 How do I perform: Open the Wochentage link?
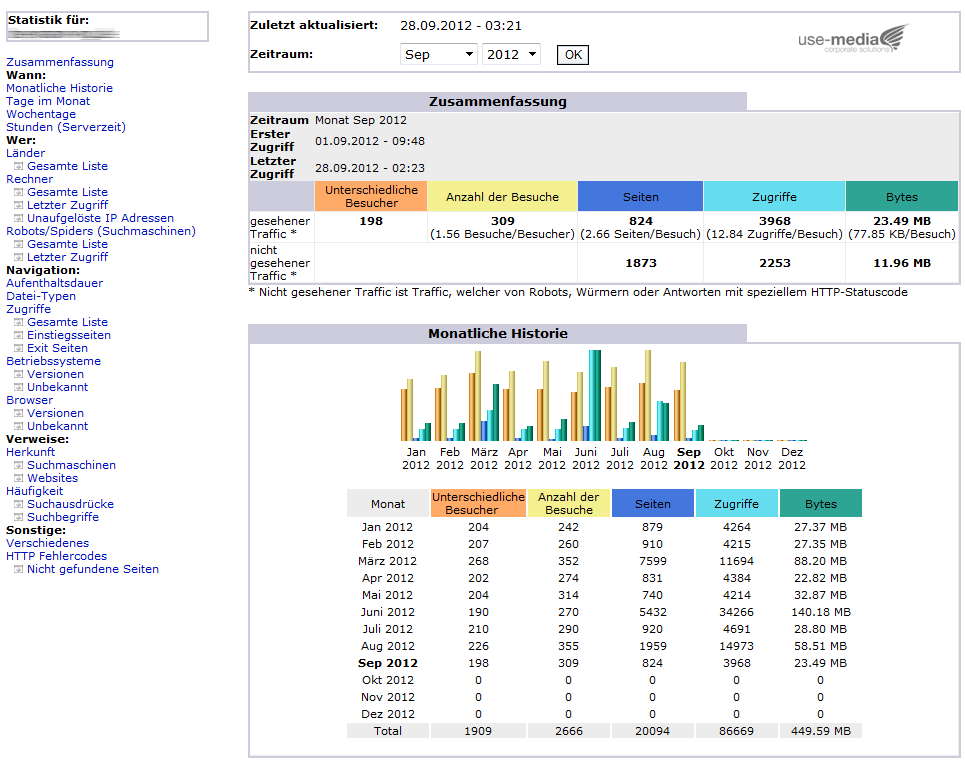pos(41,114)
